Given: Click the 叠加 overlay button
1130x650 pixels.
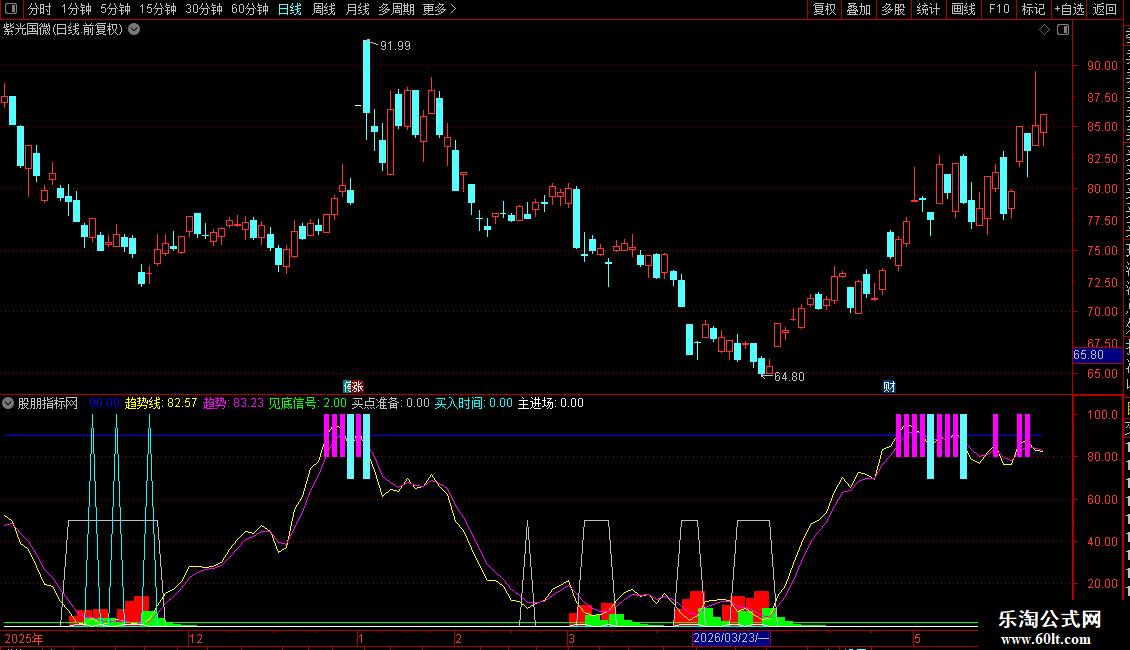Looking at the screenshot, I should pos(858,9).
